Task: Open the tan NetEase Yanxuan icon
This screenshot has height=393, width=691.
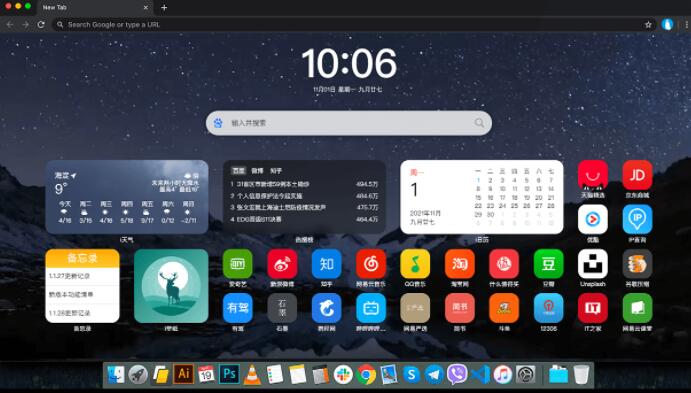Action: click(415, 308)
